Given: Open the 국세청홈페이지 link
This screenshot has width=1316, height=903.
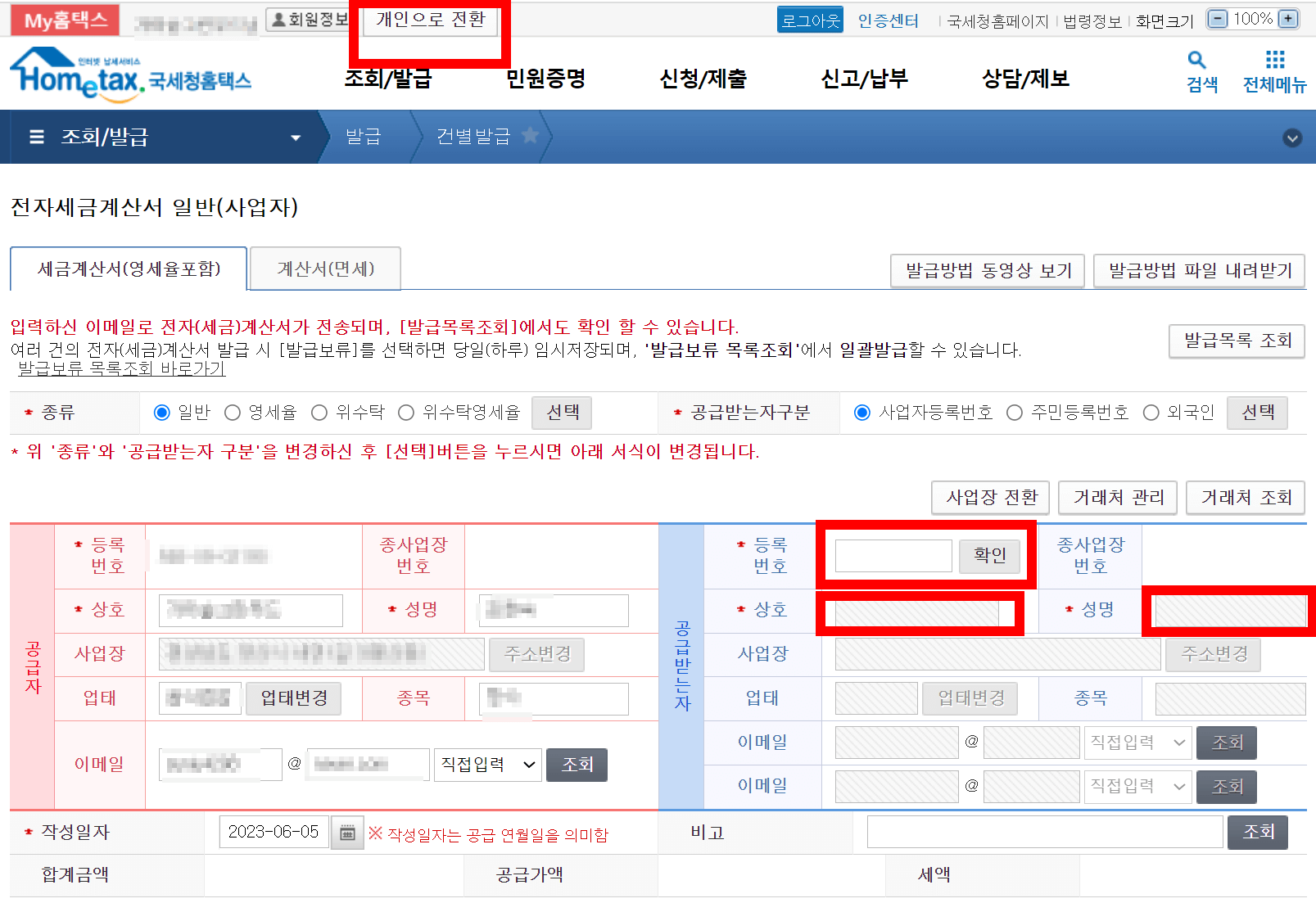Looking at the screenshot, I should pos(997,21).
